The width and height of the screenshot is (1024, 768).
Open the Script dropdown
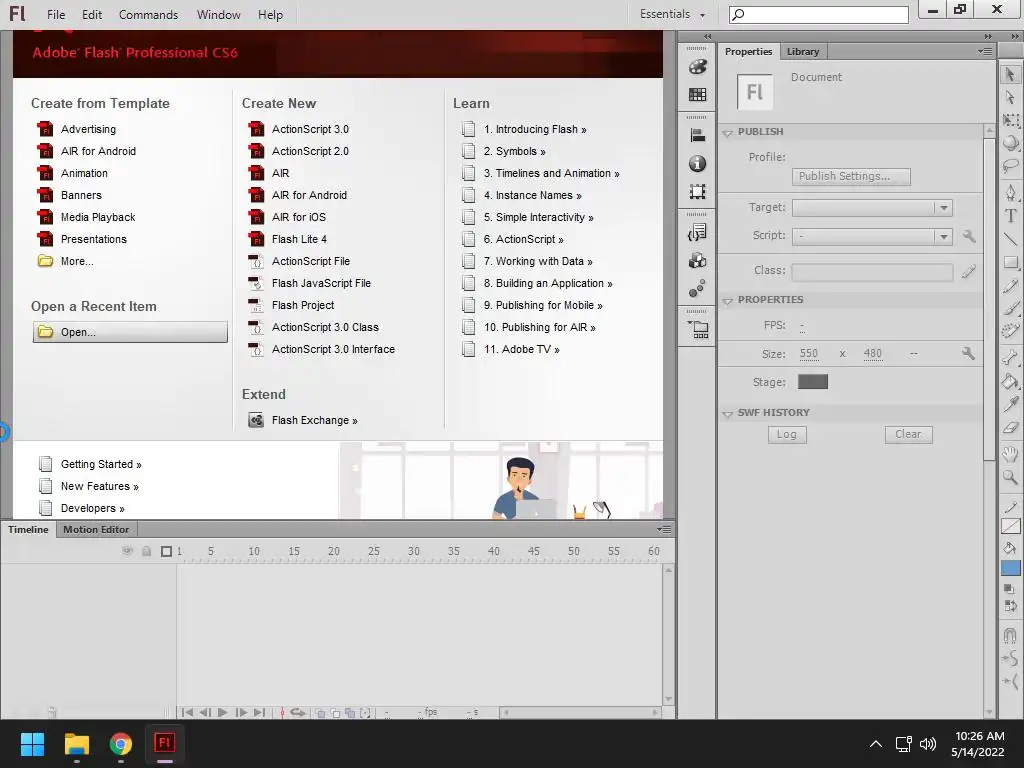click(x=943, y=236)
